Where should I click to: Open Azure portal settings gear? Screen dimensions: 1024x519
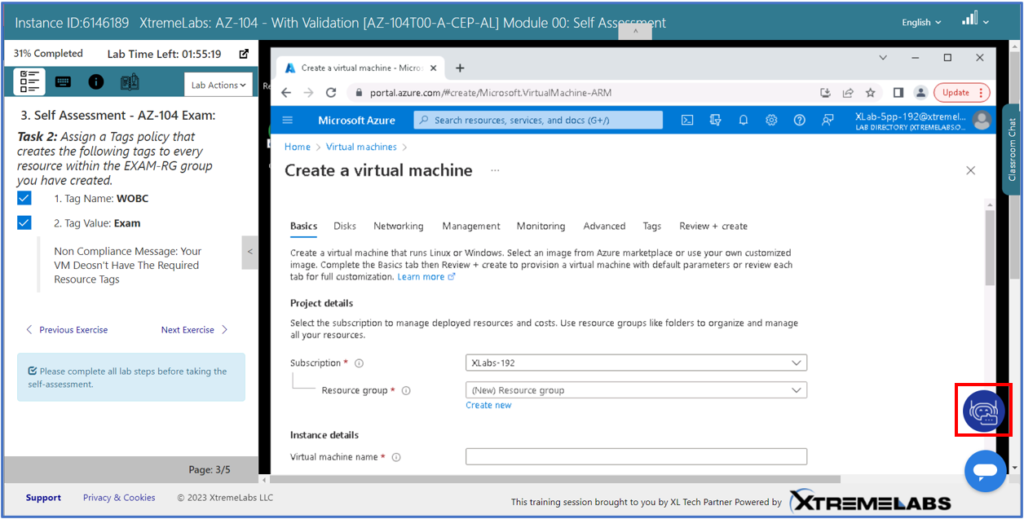771,120
